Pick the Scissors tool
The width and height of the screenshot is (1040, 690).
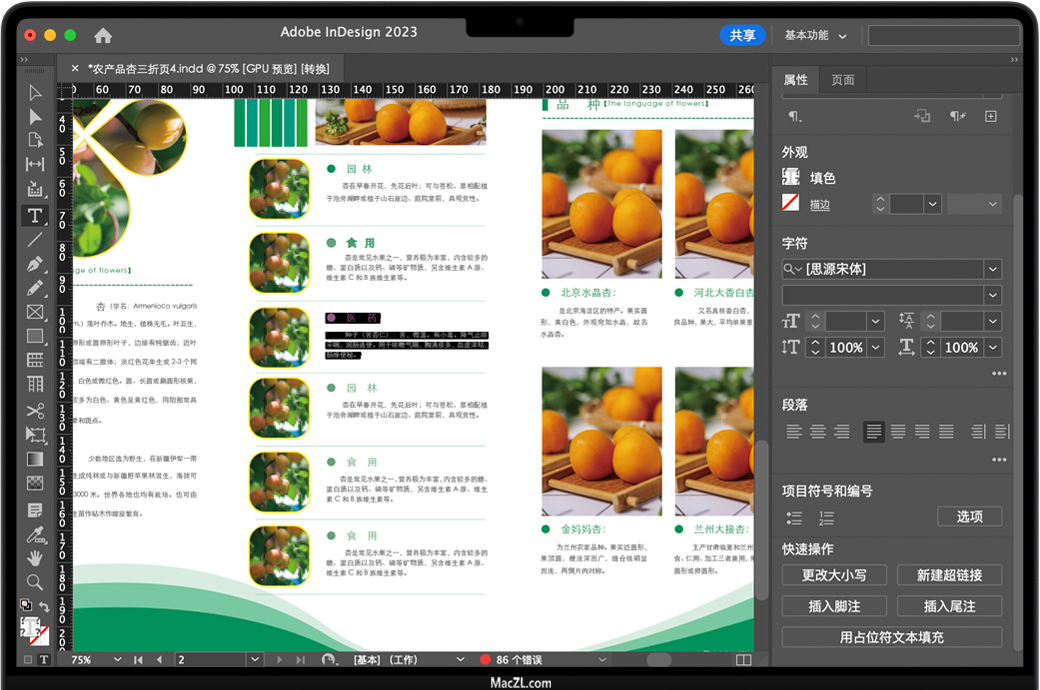pos(35,411)
